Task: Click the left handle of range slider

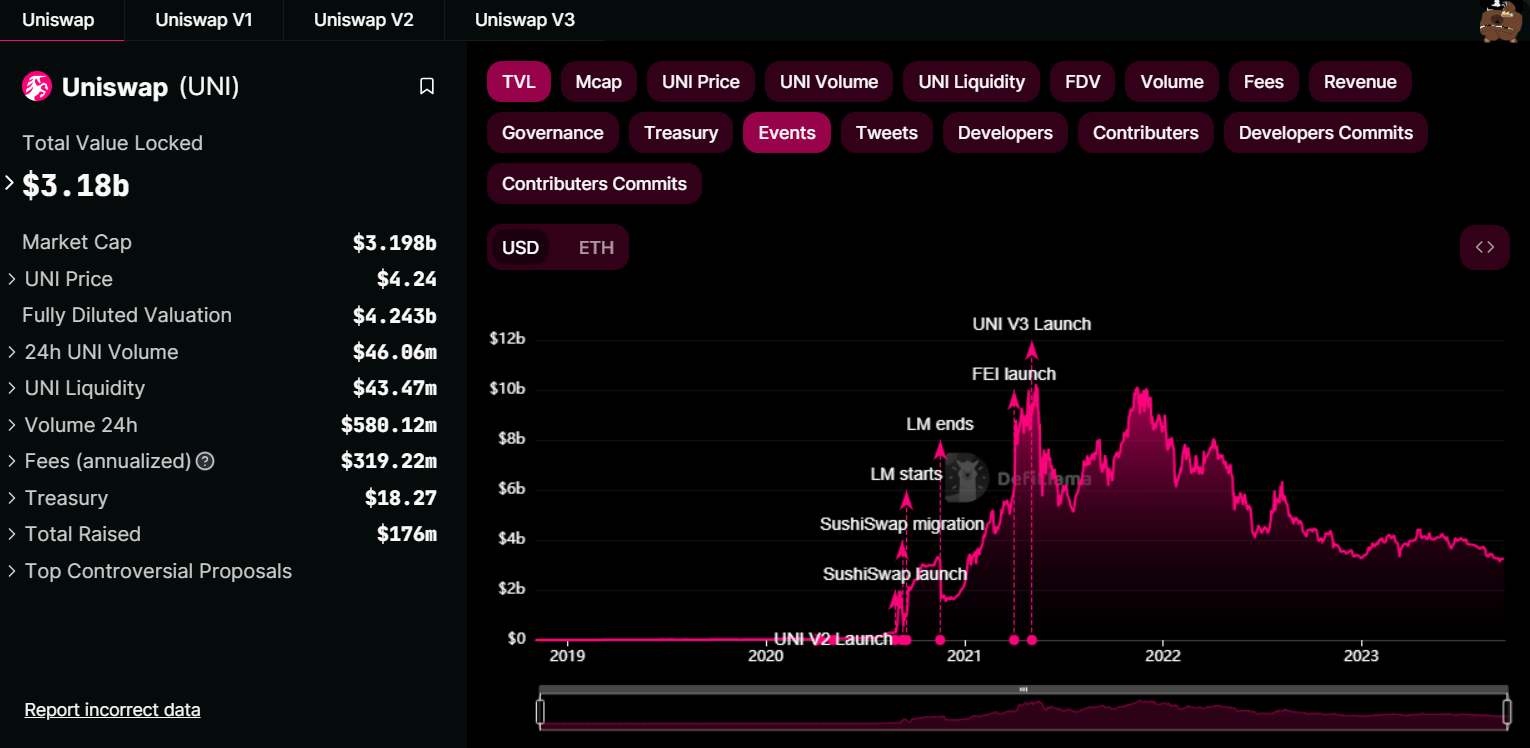Action: tap(540, 711)
